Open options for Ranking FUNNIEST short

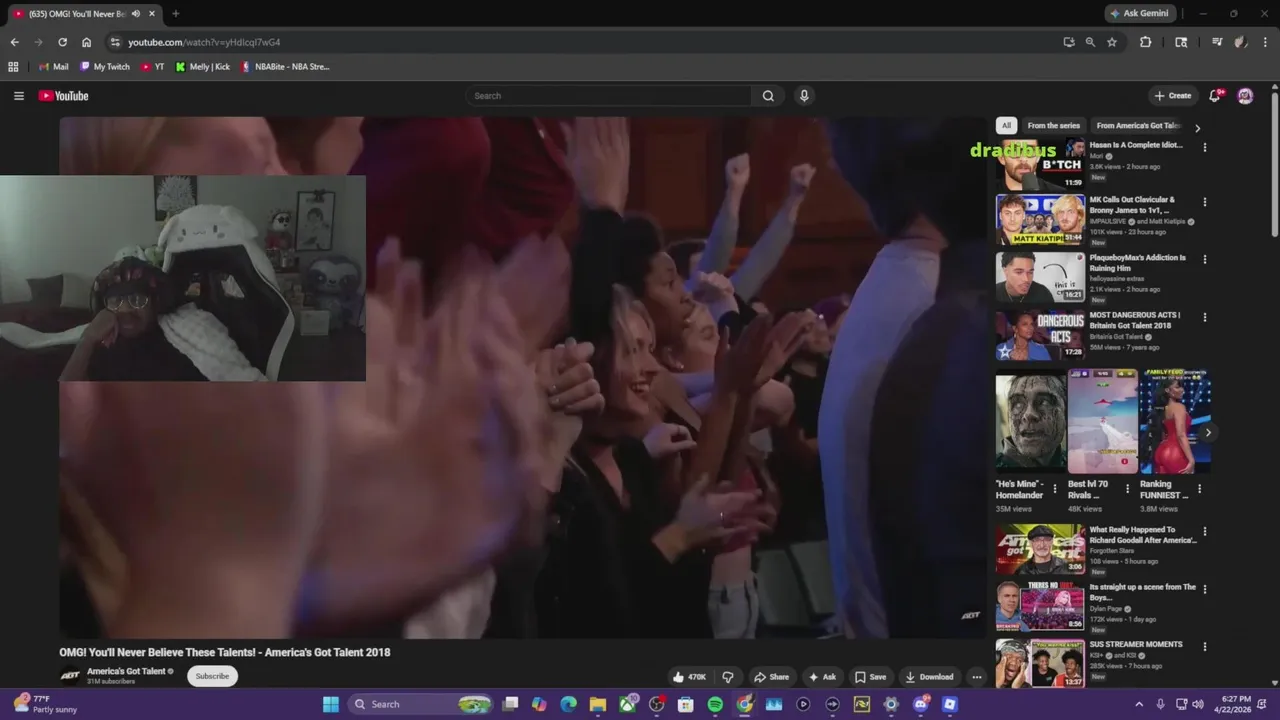pyautogui.click(x=1199, y=489)
